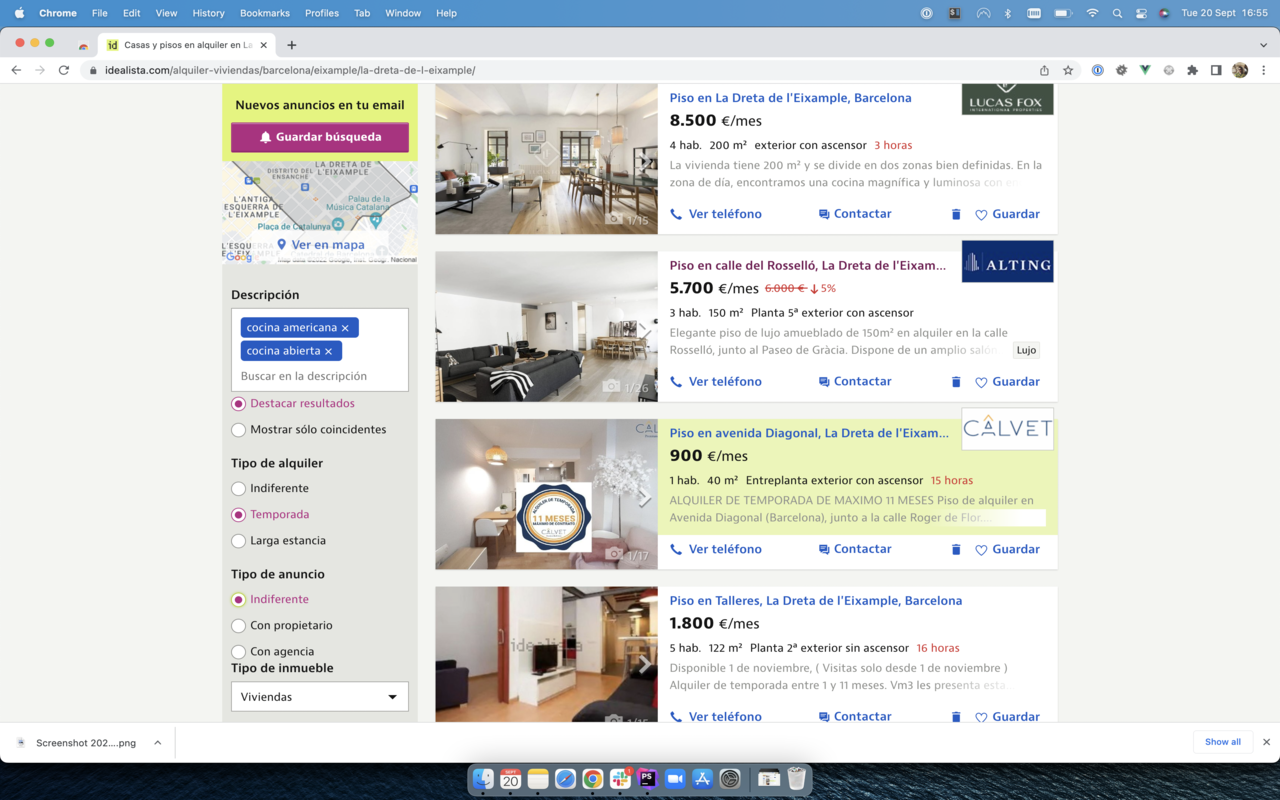Click Ver en mapa link
The width and height of the screenshot is (1280, 800).
[x=321, y=245]
